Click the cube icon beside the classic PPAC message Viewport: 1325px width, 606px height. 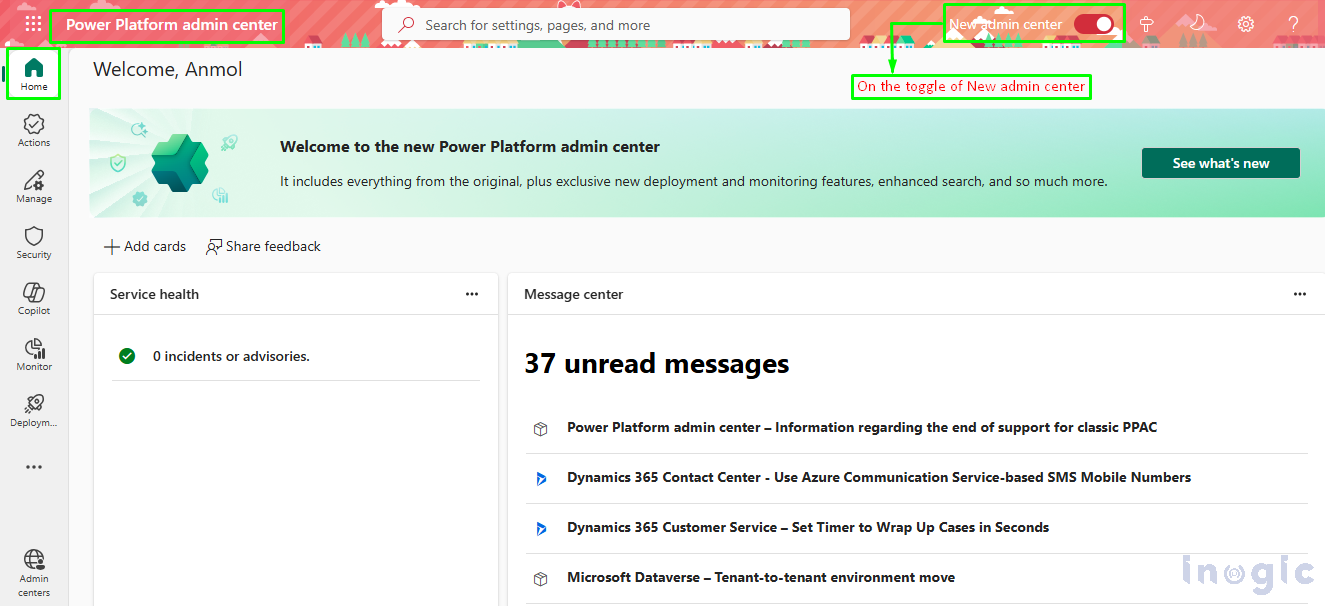pos(541,428)
